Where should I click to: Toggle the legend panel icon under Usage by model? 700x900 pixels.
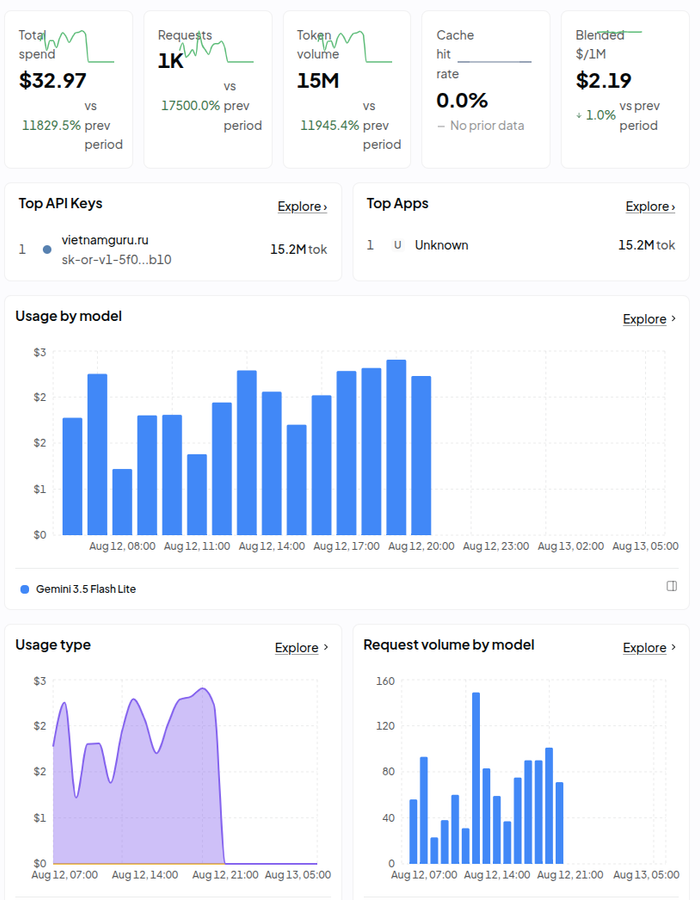pyautogui.click(x=671, y=586)
